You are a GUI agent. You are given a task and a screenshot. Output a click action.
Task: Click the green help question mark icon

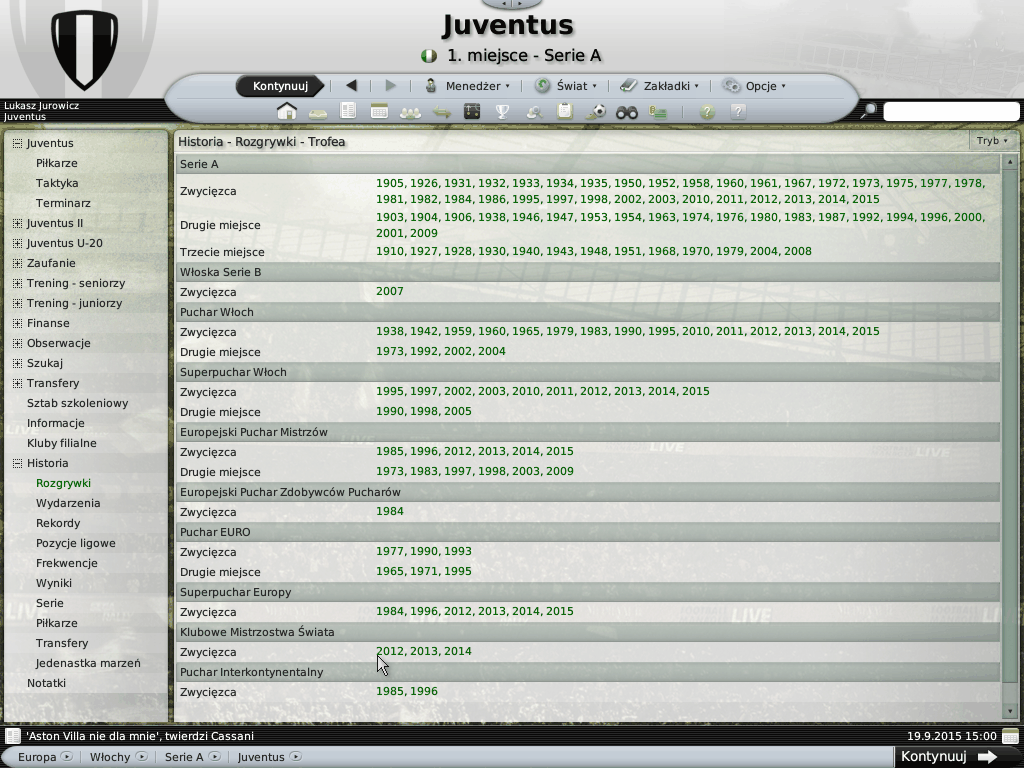point(707,112)
